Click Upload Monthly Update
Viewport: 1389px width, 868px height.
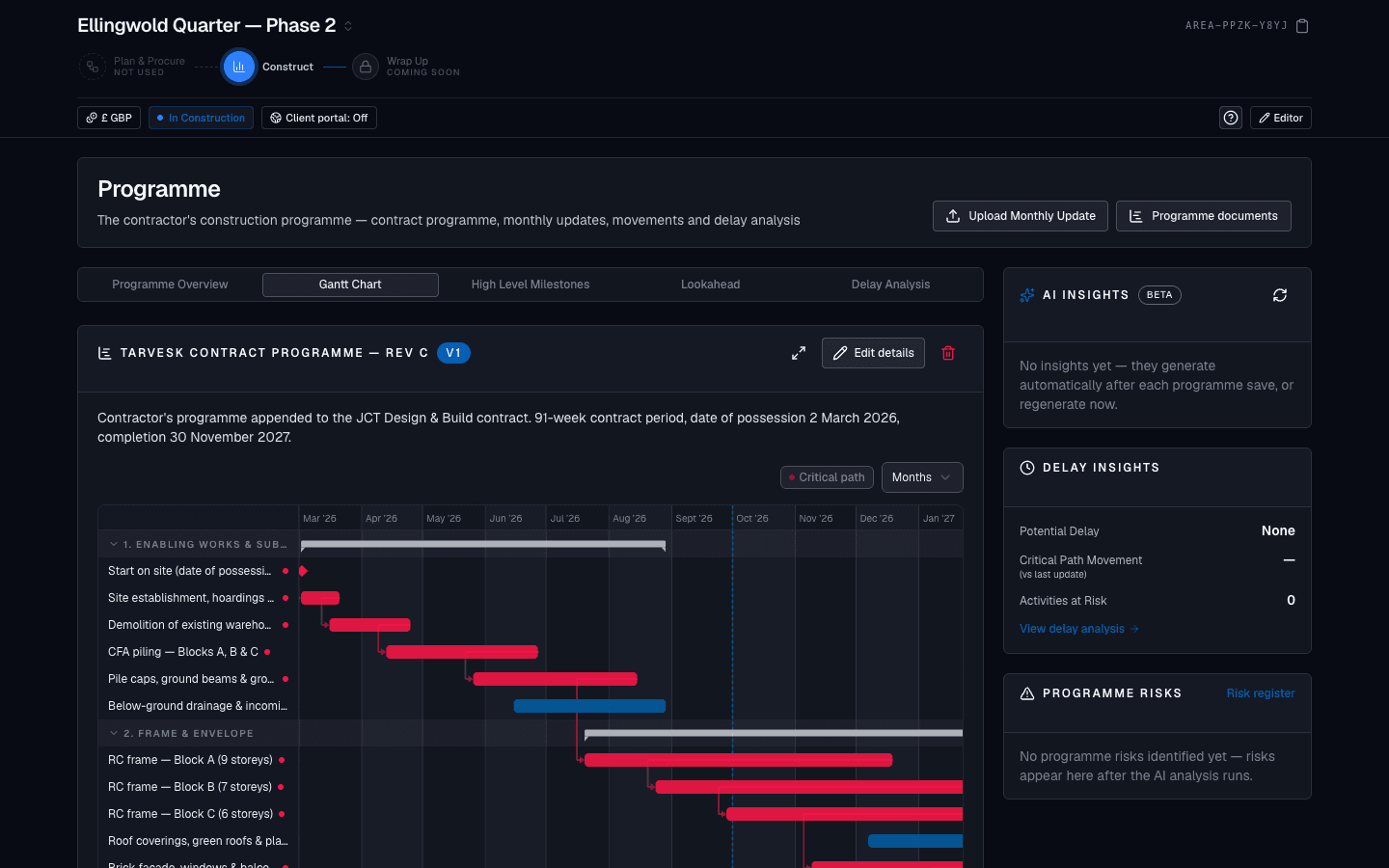pyautogui.click(x=1021, y=216)
